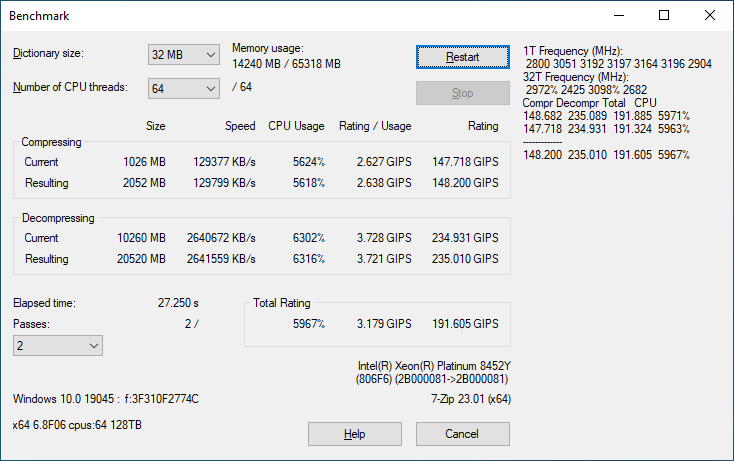The image size is (734, 461).
Task: Click the Memory usage value text
Action: click(286, 63)
